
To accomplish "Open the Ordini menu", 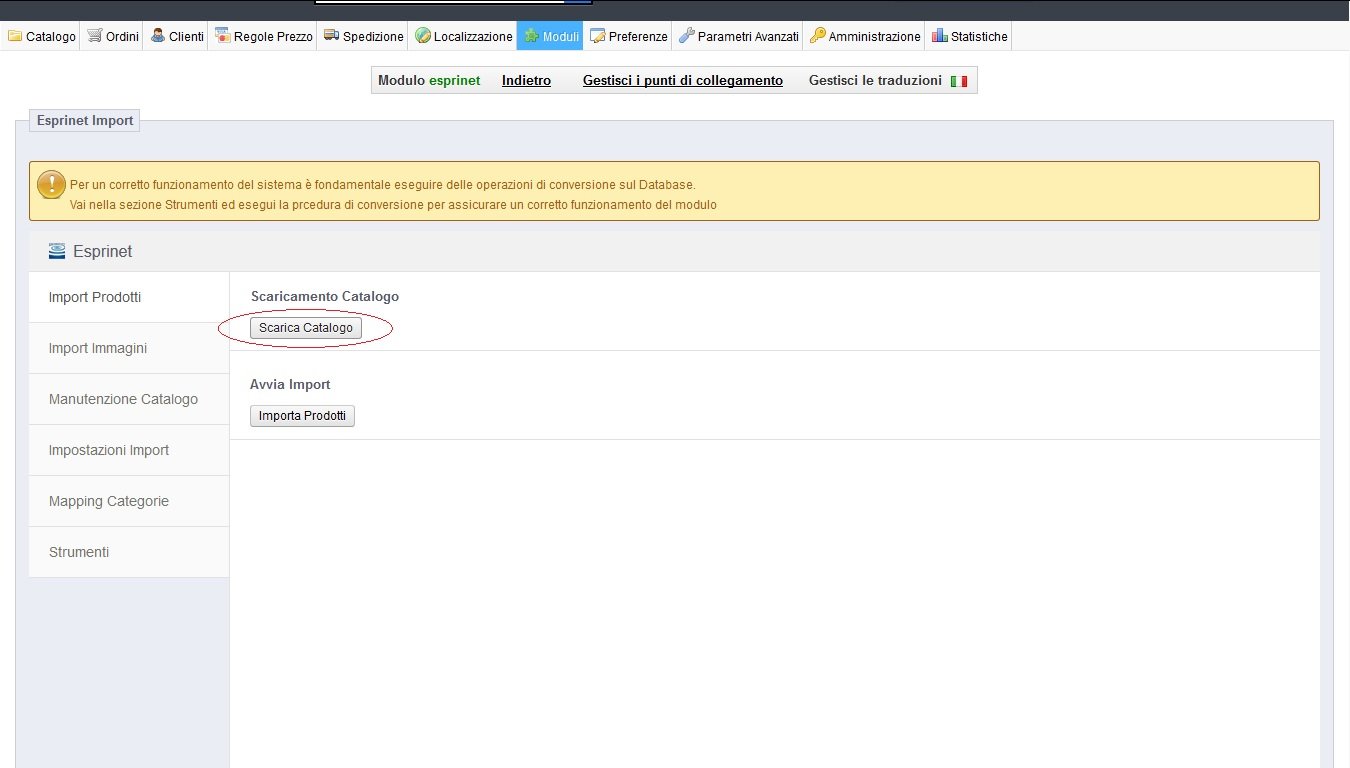I will tap(112, 36).
